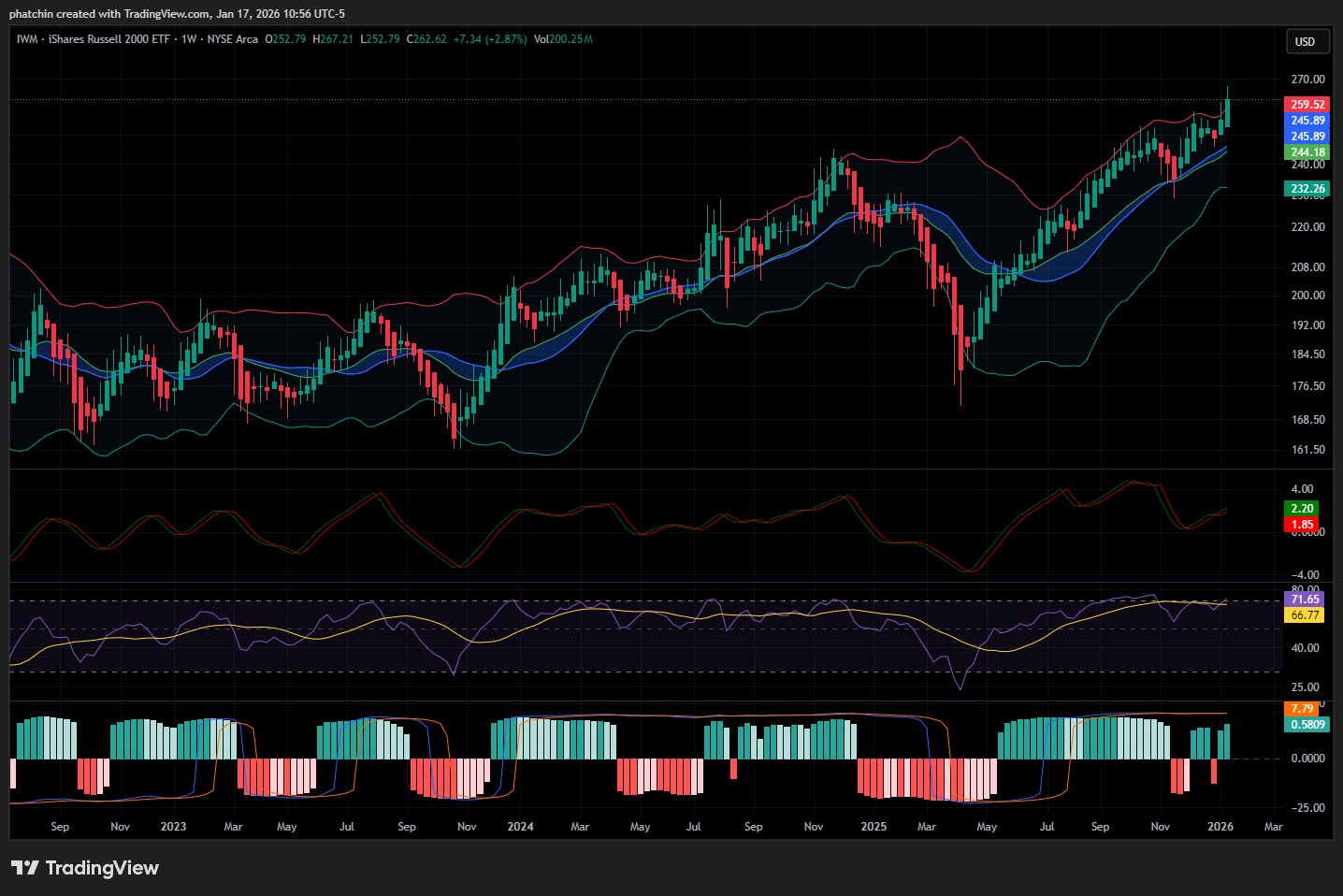Click the teal 0.5809 histogram value label
Image resolution: width=1343 pixels, height=896 pixels.
[x=1307, y=725]
